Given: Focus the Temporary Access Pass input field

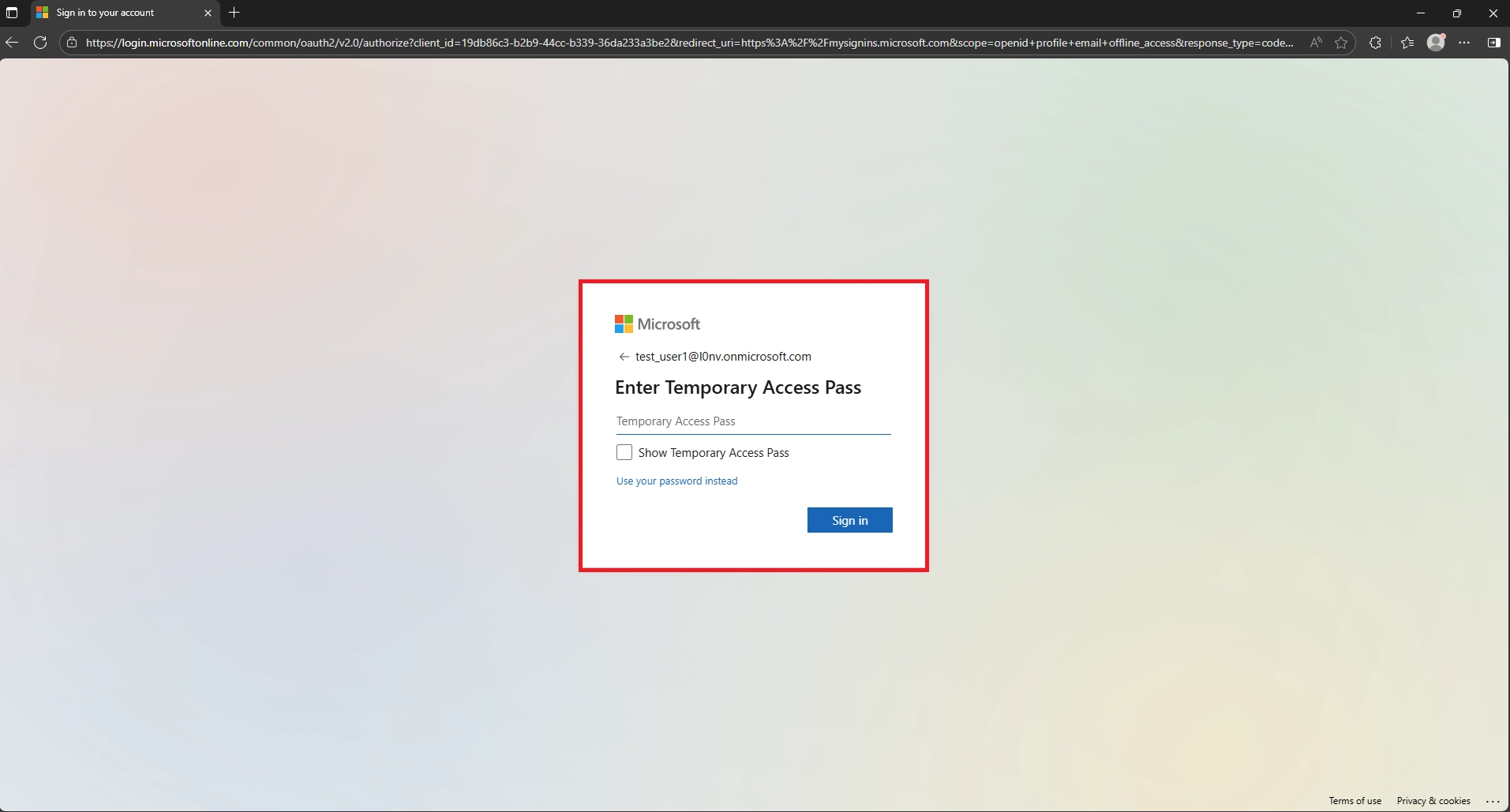Looking at the screenshot, I should [753, 421].
